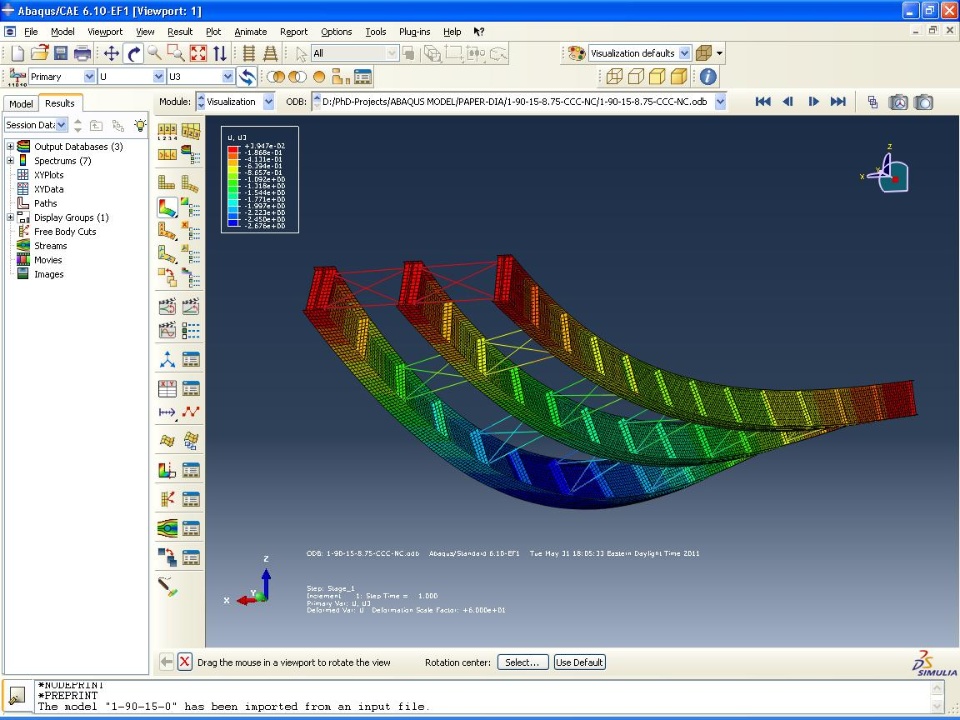Open the Visualization defaults dropdown
960x720 pixels.
tap(684, 53)
